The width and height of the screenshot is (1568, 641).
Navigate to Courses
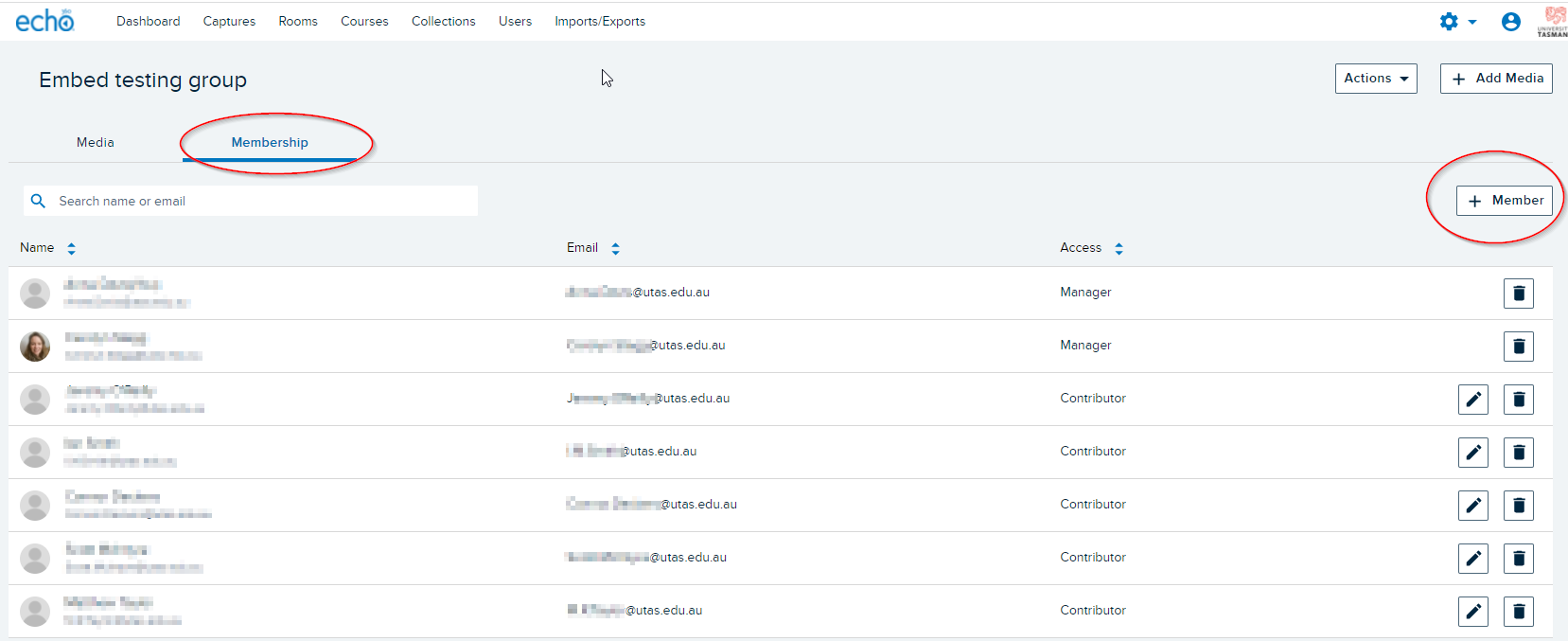[364, 21]
